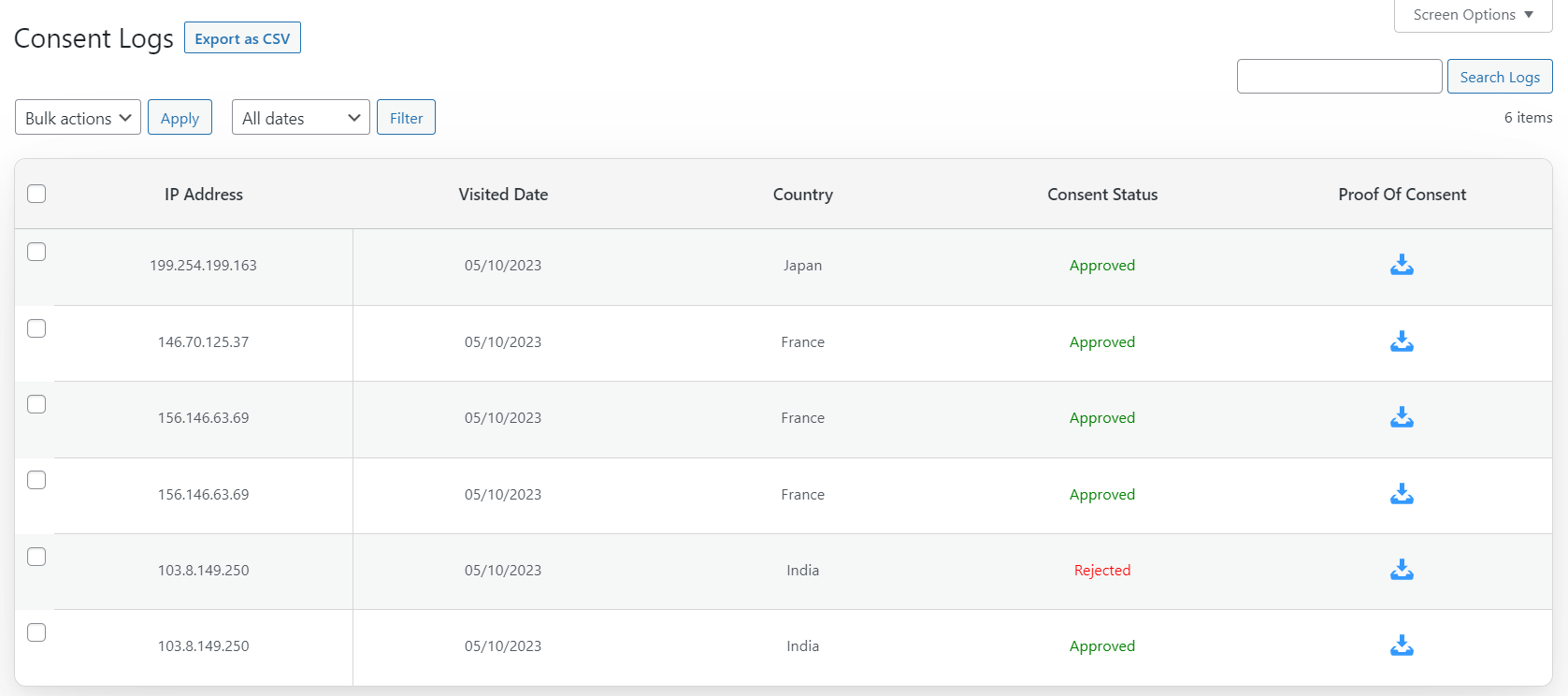Viewport: 1568px width, 696px height.
Task: Download proof for the last approved India row
Action: [x=1401, y=645]
